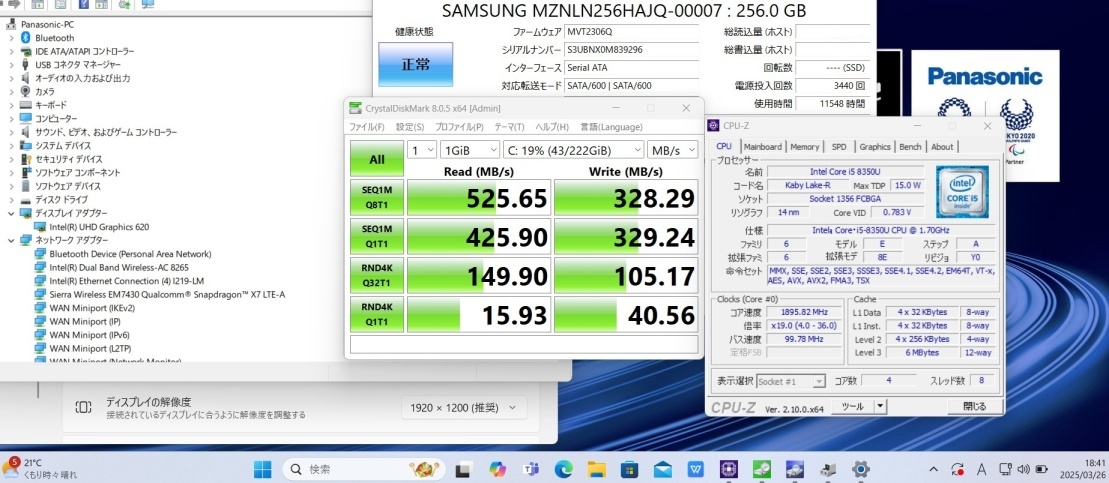Image resolution: width=1109 pixels, height=483 pixels.
Task: Open the ヘルプ(H) menu
Action: [x=552, y=127]
